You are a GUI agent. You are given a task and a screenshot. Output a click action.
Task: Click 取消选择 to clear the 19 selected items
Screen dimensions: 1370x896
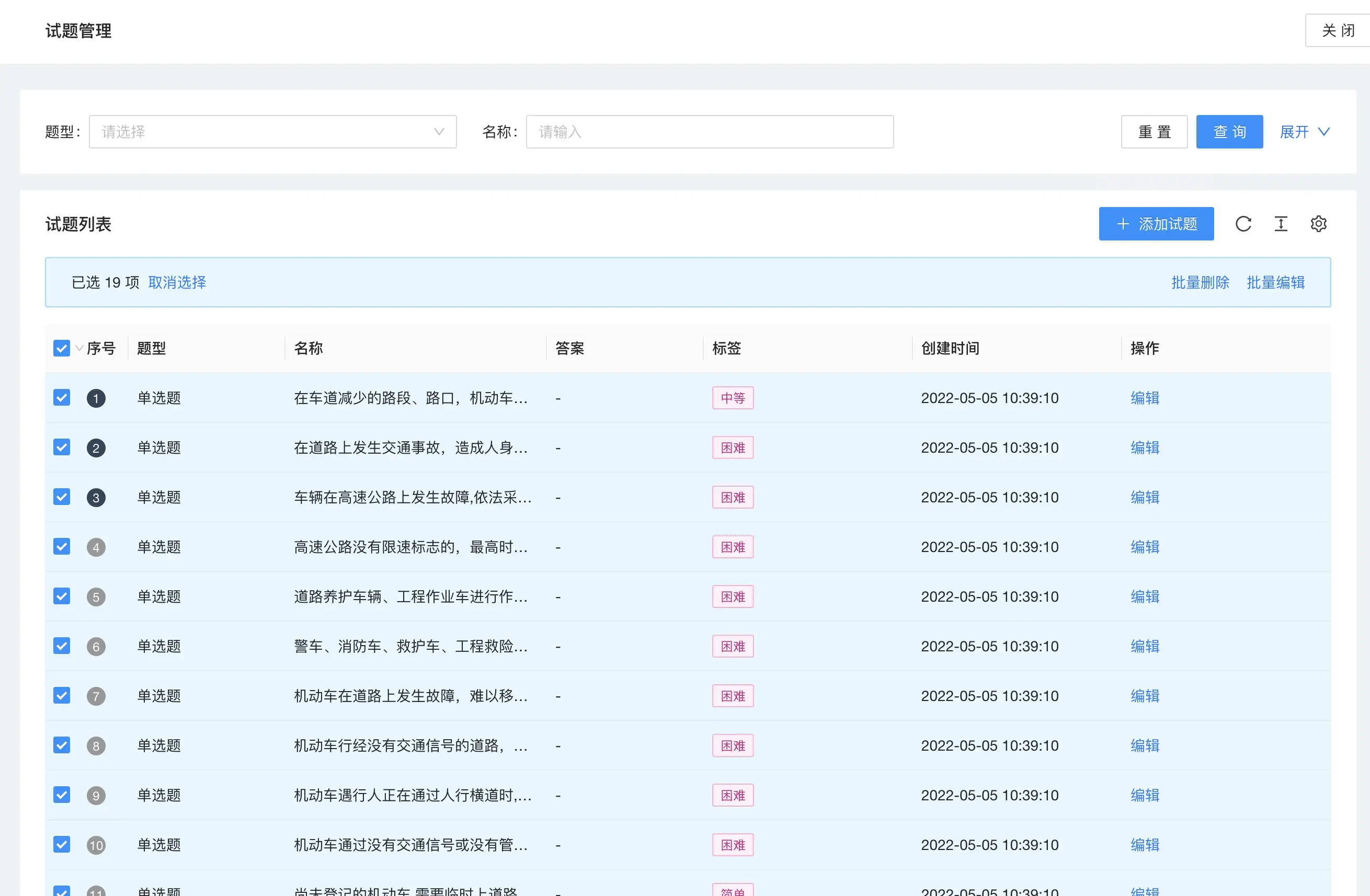pos(177,283)
